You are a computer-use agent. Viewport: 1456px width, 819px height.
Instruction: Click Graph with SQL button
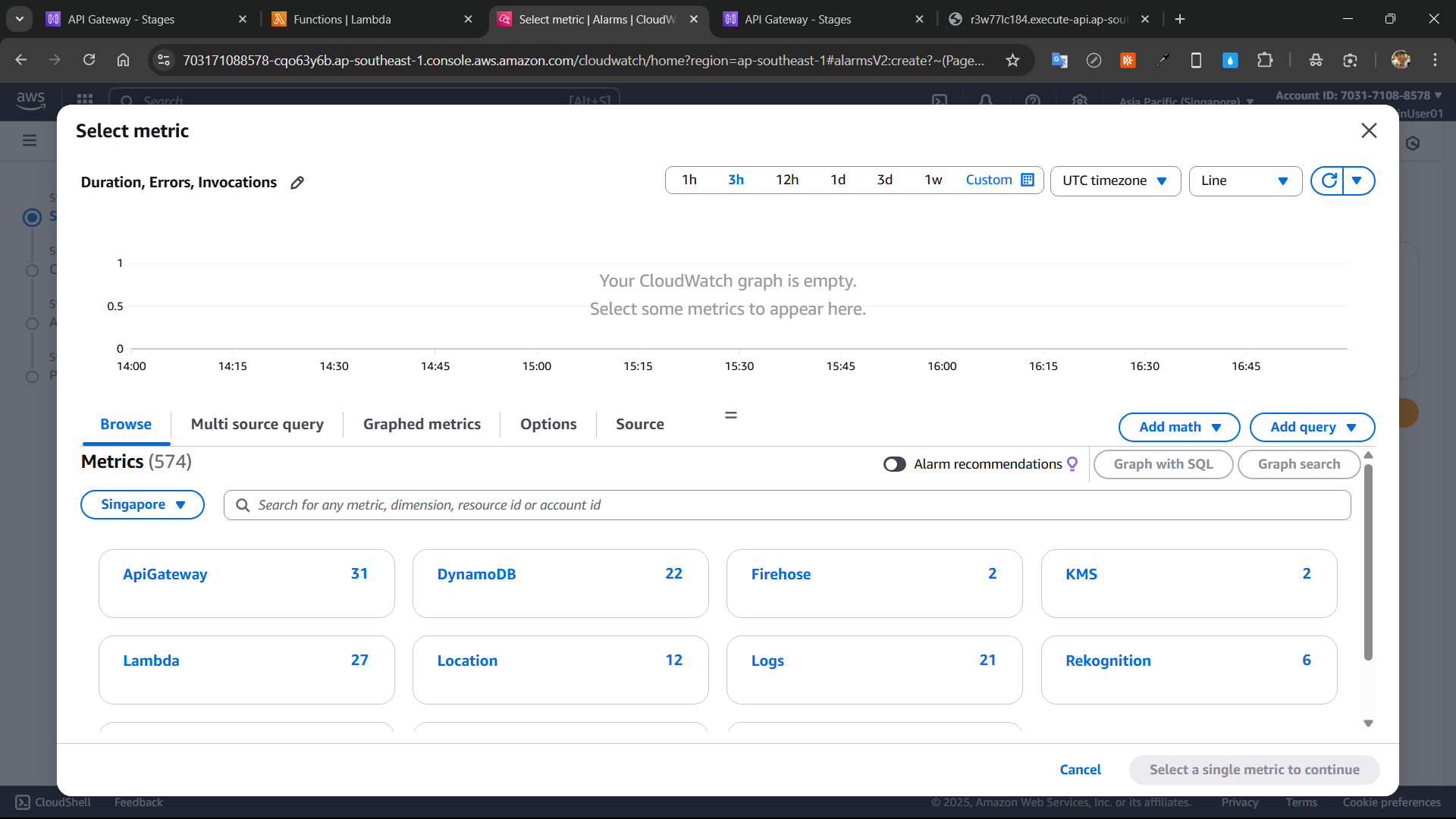1163,464
